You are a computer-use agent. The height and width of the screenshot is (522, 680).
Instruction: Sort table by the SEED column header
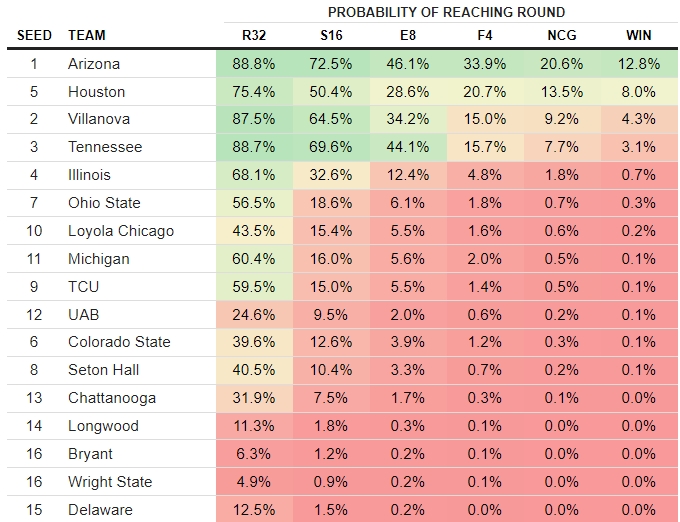point(34,35)
